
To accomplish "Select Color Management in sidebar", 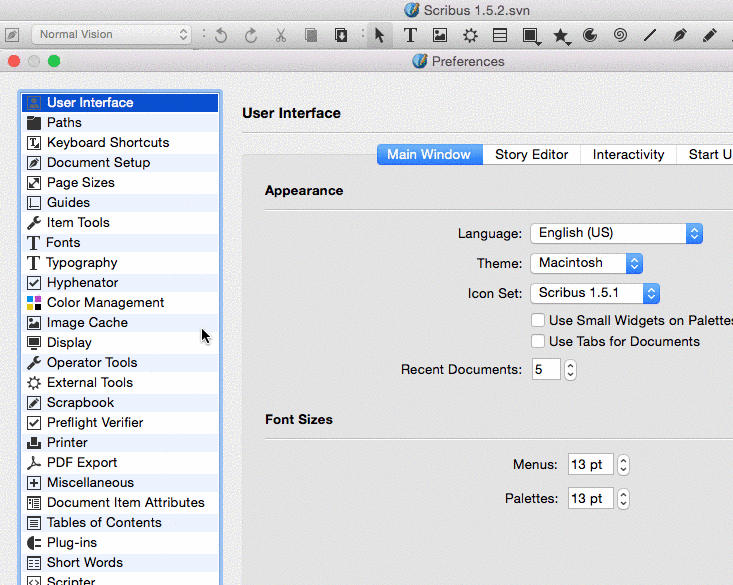I will 105,303.
